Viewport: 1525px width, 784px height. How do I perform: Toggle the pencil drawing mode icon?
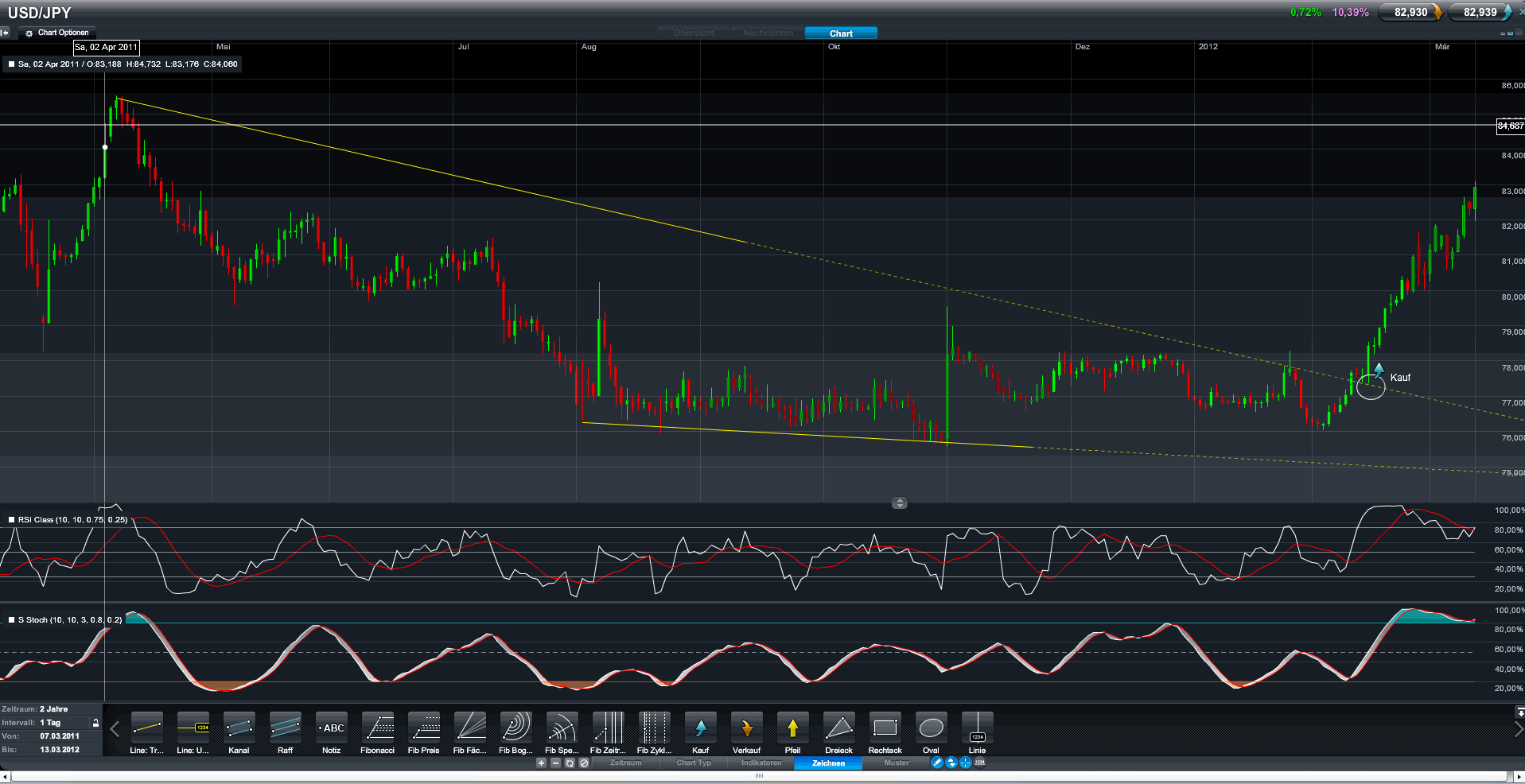(x=937, y=763)
